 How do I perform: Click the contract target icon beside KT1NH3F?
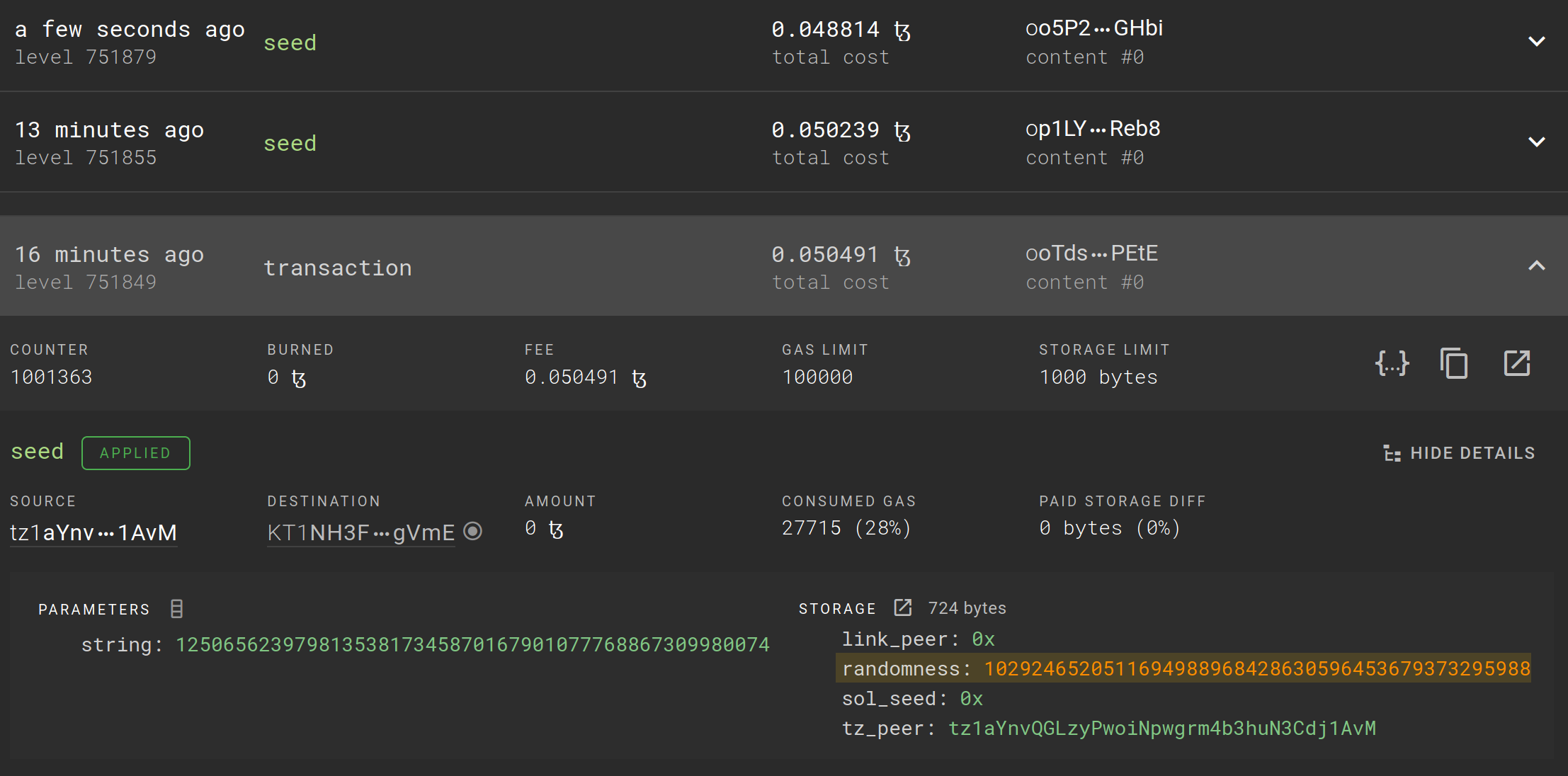pyautogui.click(x=473, y=531)
